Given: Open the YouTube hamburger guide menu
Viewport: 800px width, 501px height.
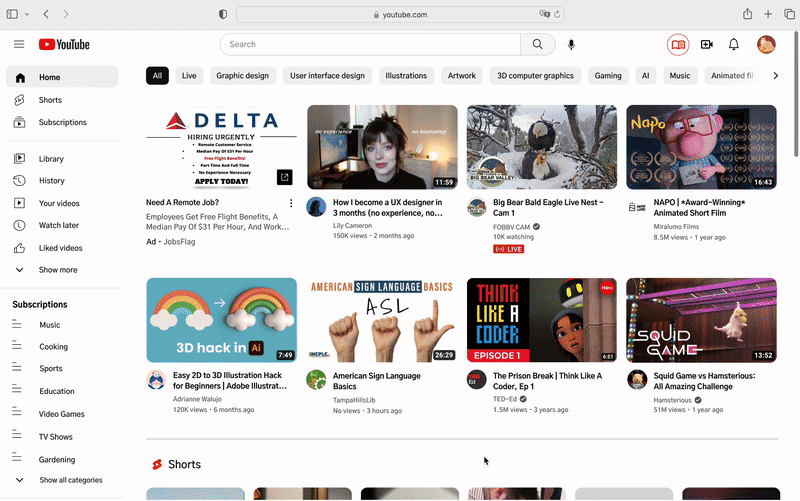Looking at the screenshot, I should click(19, 44).
